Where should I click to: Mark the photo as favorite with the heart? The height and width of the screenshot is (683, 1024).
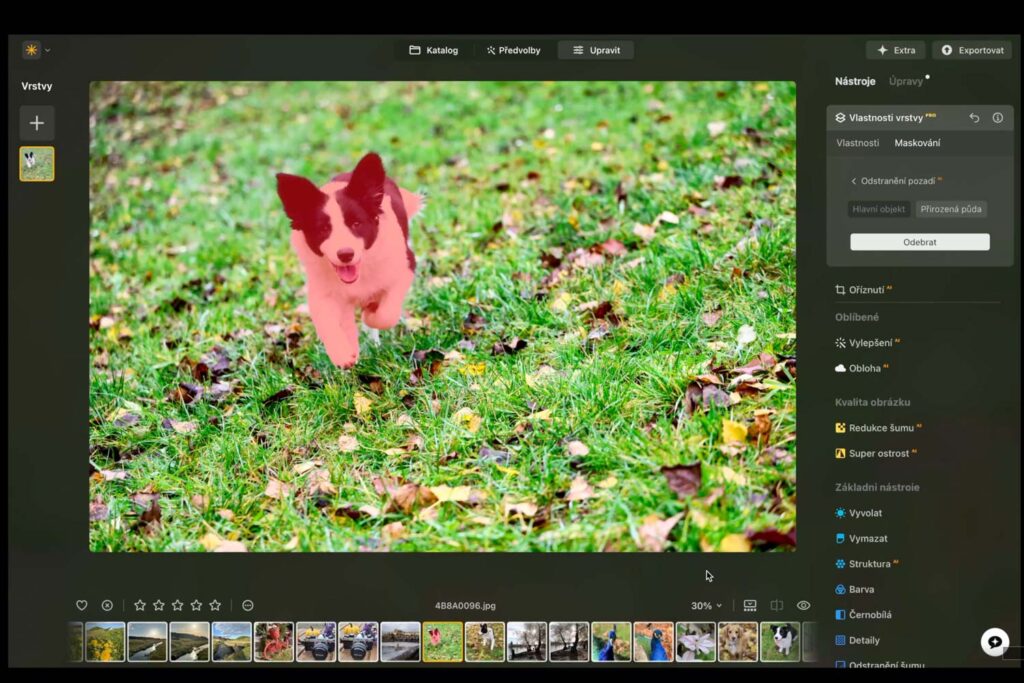(81, 605)
